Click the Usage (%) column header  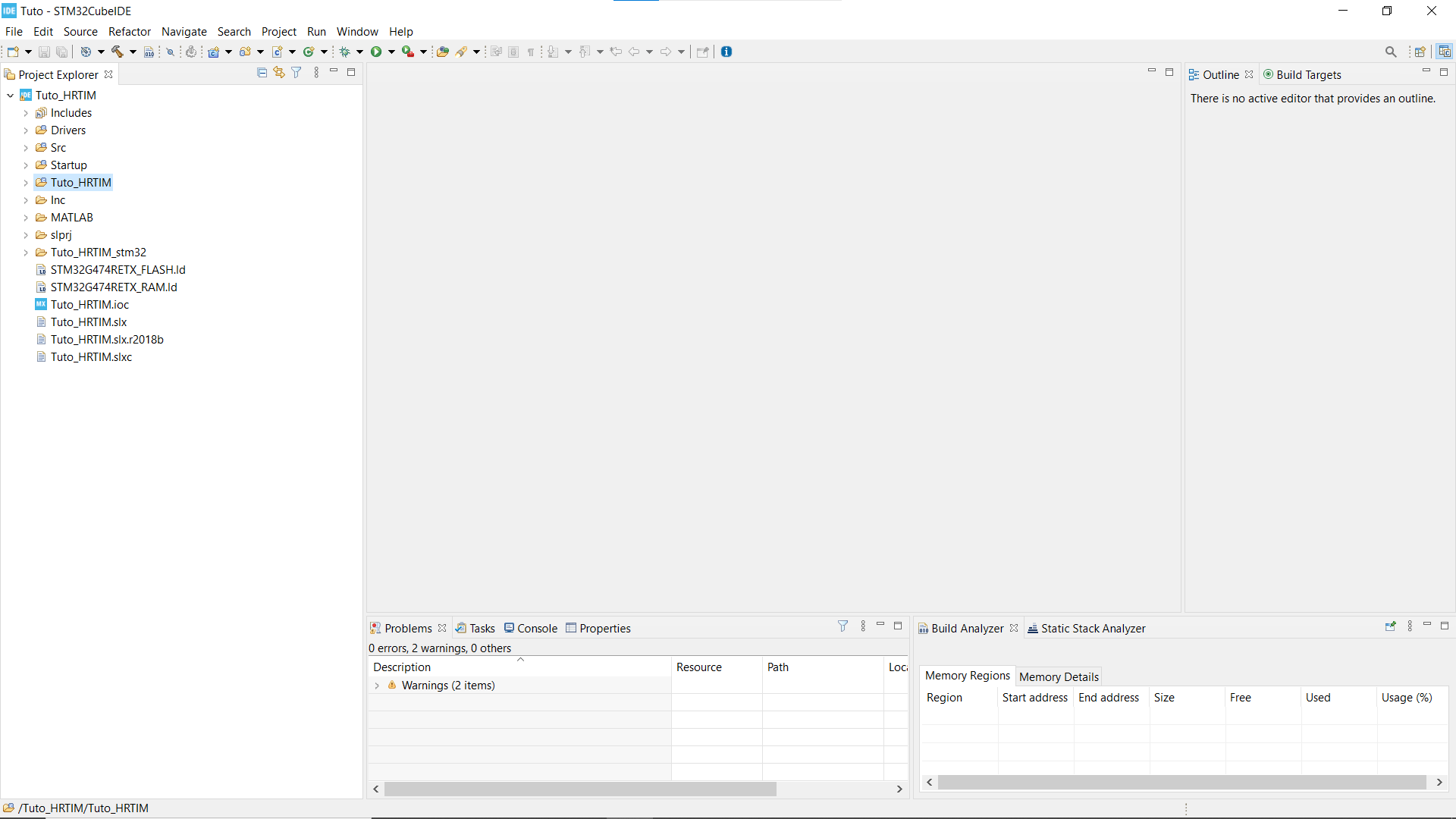point(1411,698)
